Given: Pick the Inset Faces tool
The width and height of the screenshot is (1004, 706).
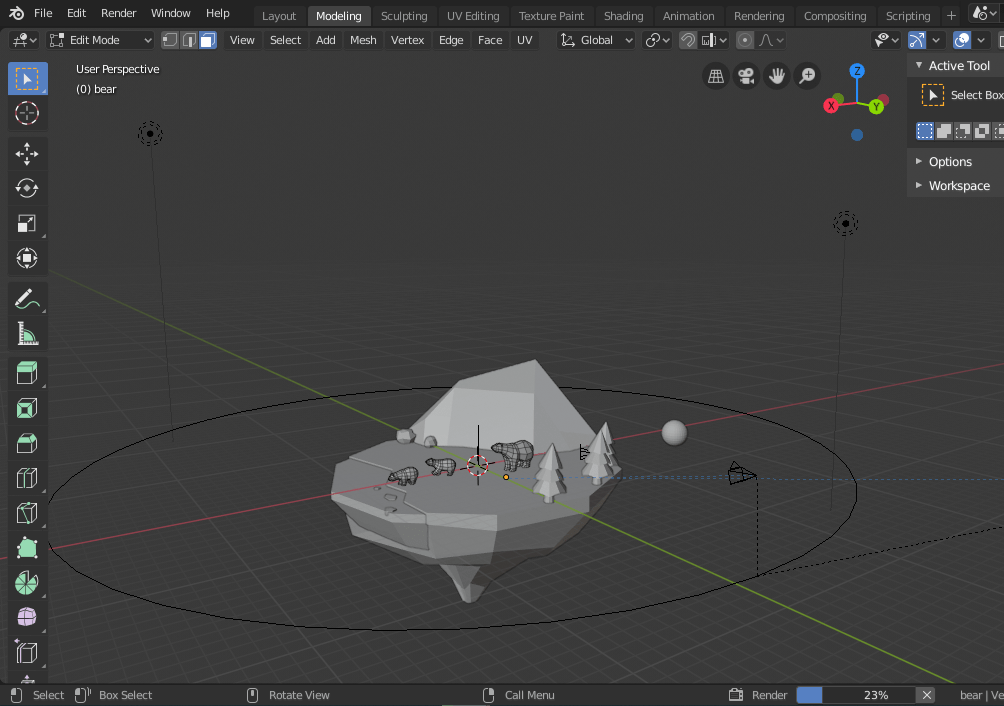Looking at the screenshot, I should [x=27, y=408].
